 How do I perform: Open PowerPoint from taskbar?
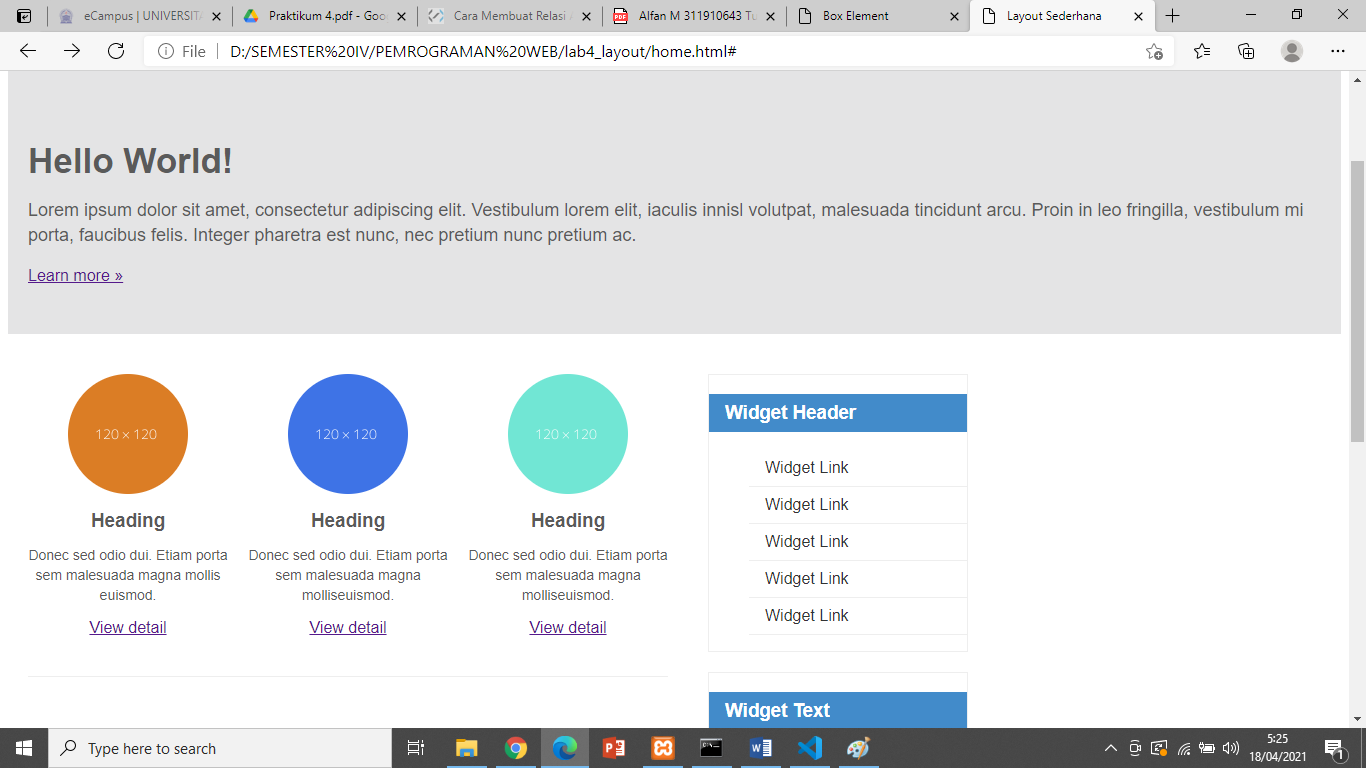point(614,748)
